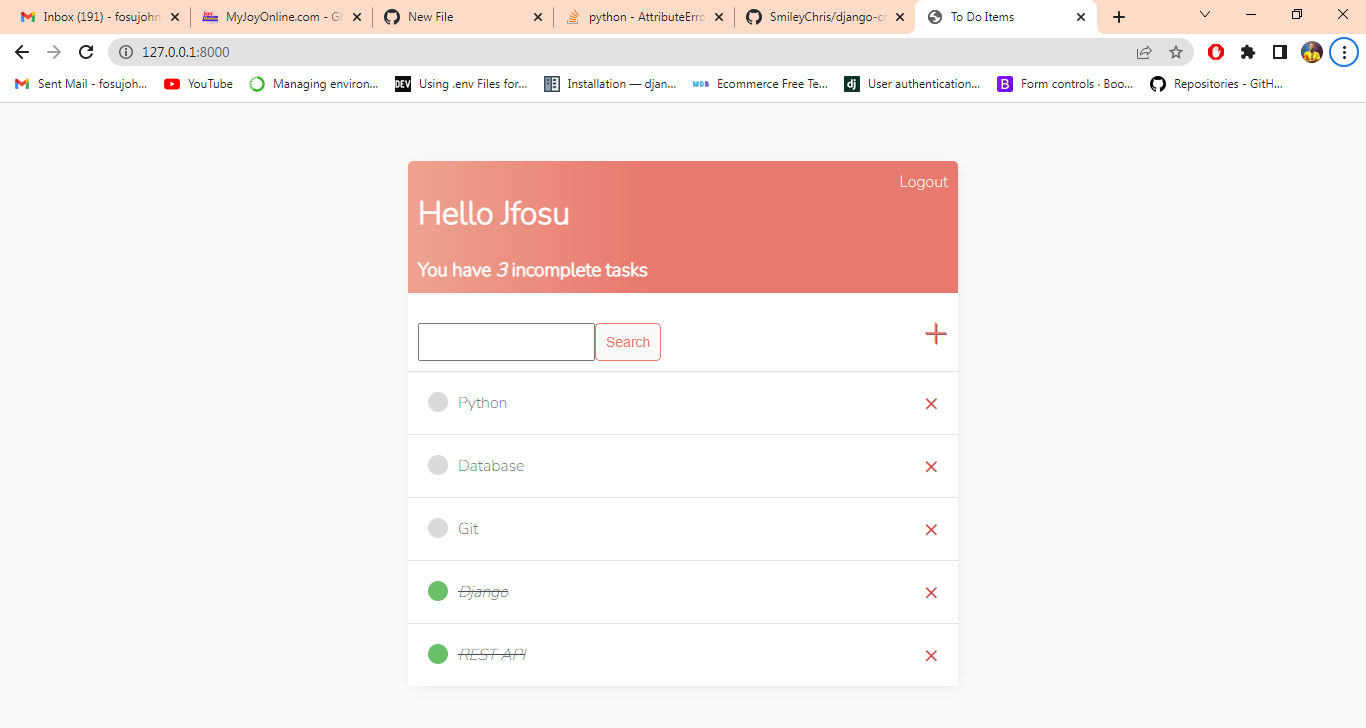Image resolution: width=1366 pixels, height=728 pixels.
Task: Delete the Django task with its X
Action: pos(931,593)
